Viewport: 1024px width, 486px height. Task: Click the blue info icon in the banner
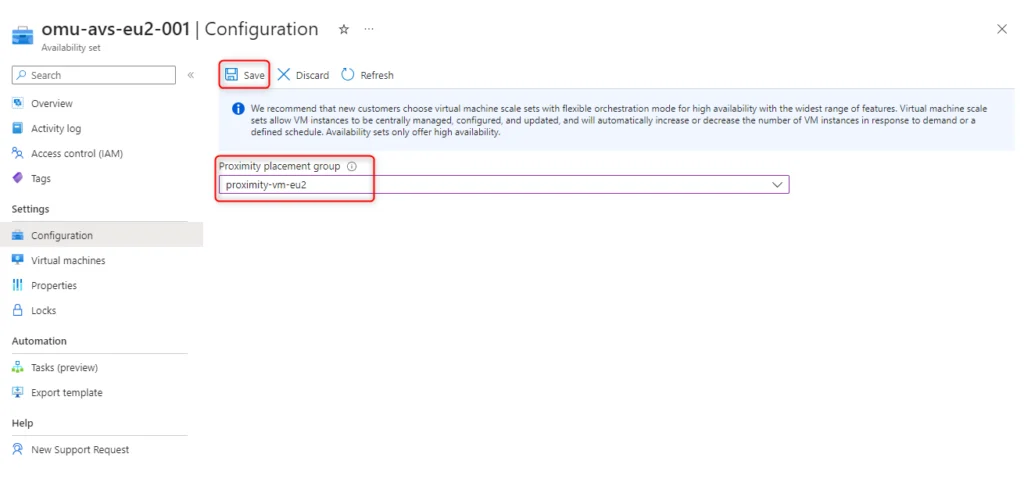tap(238, 109)
